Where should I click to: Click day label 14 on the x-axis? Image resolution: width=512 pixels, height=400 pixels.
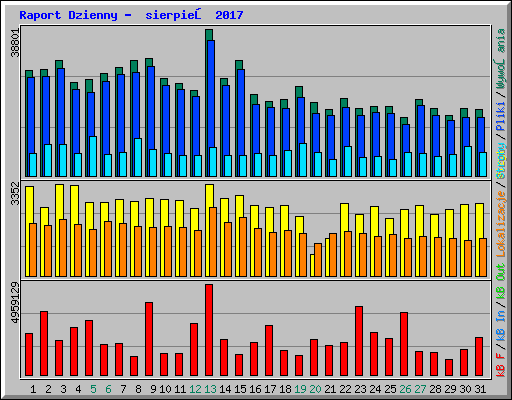[x=225, y=389]
